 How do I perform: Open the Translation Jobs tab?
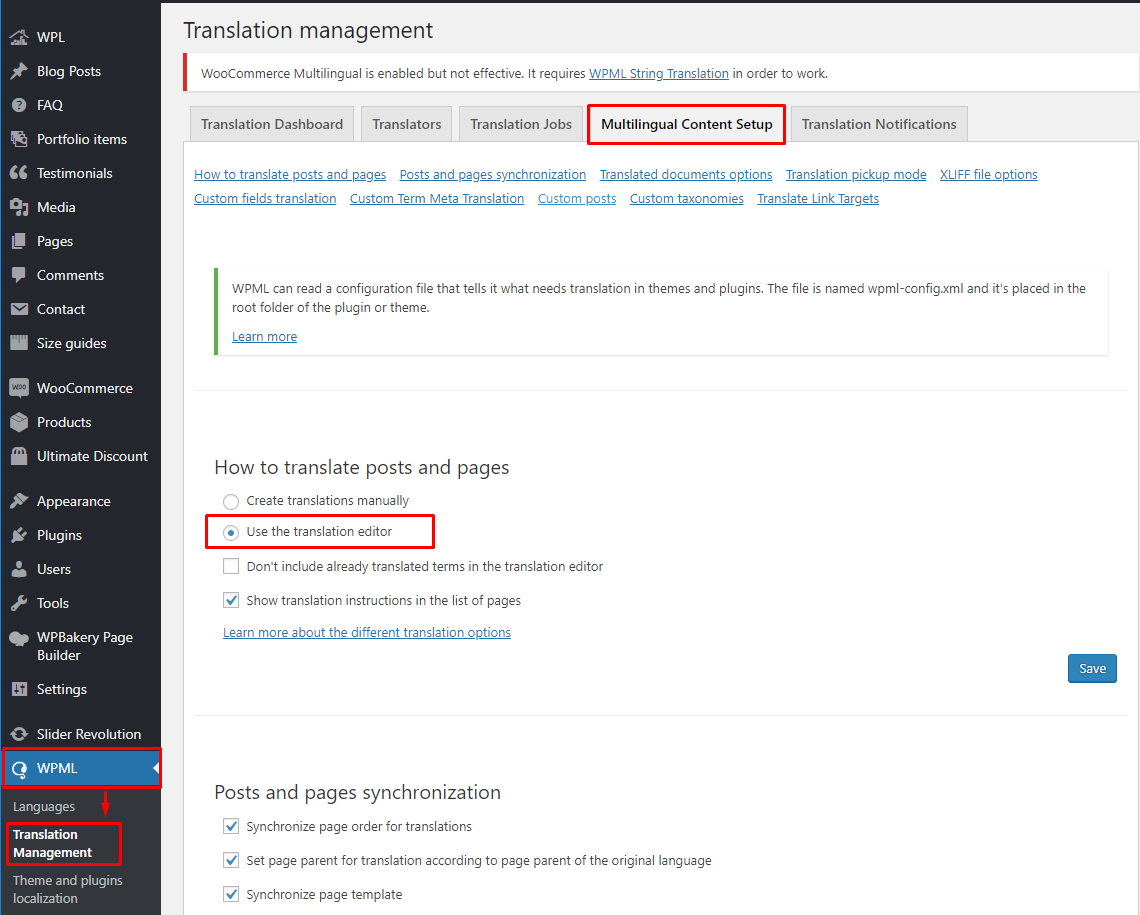click(521, 124)
